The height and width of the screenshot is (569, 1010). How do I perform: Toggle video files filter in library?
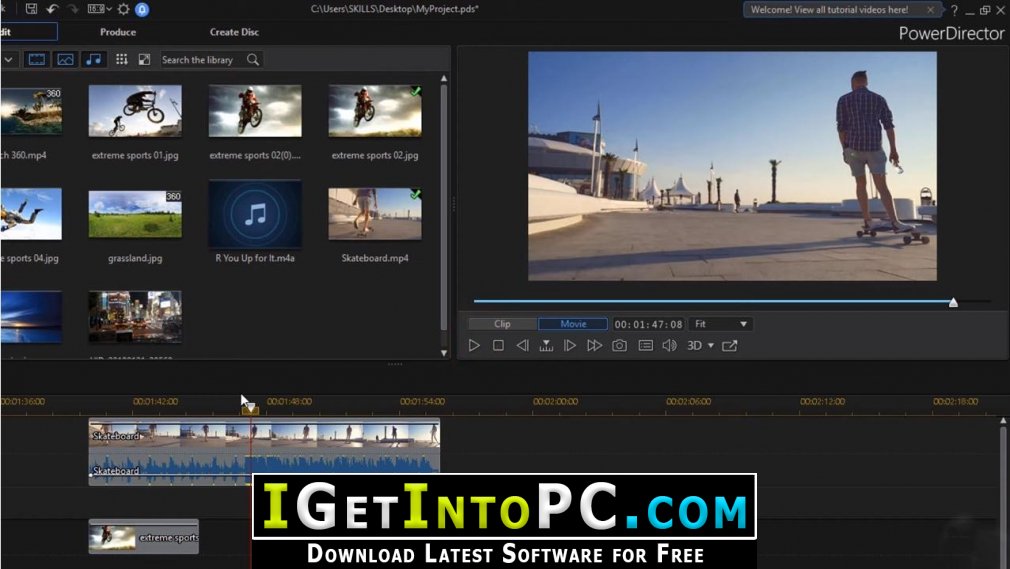click(x=37, y=59)
